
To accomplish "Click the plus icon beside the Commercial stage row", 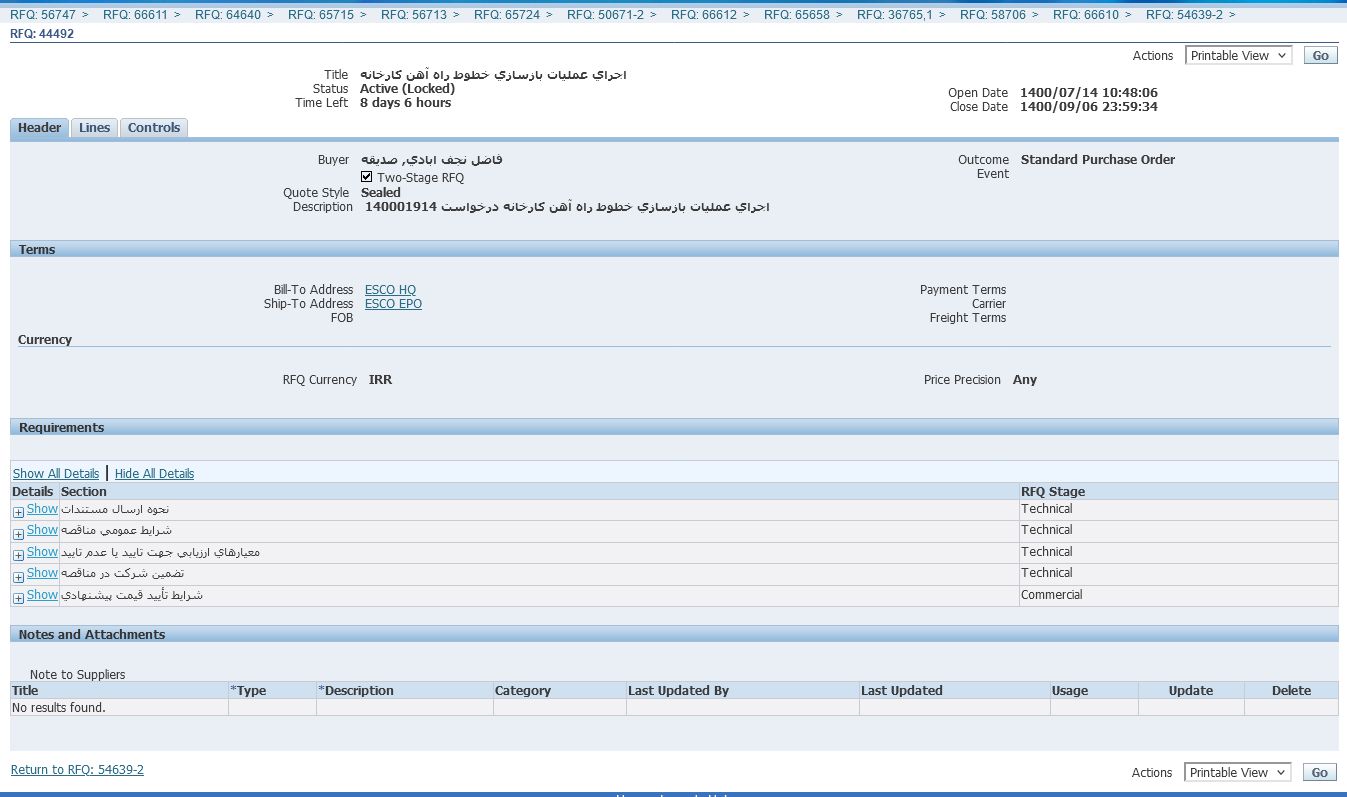I will click(x=18, y=598).
